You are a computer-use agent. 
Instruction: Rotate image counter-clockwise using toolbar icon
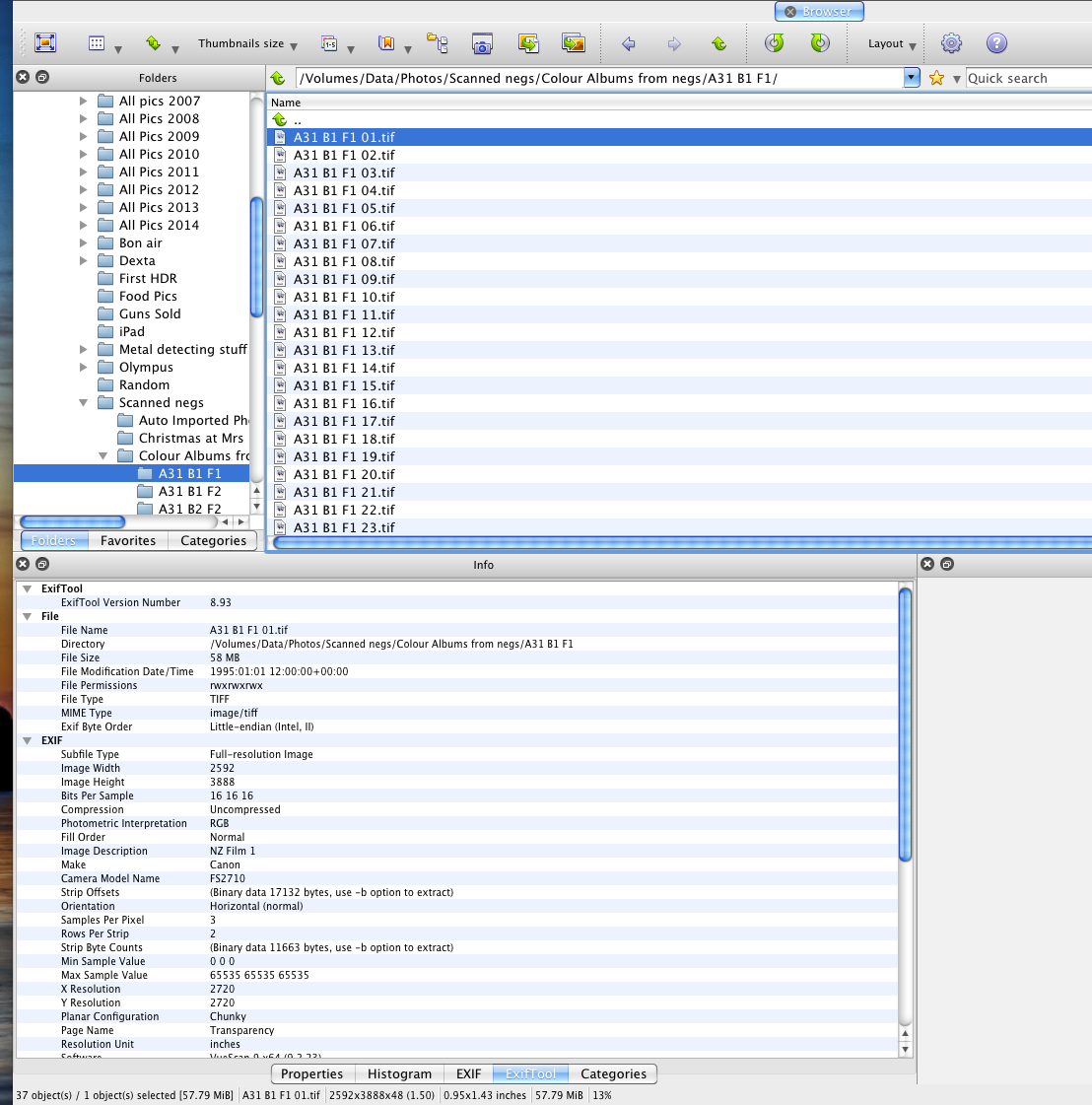point(774,43)
